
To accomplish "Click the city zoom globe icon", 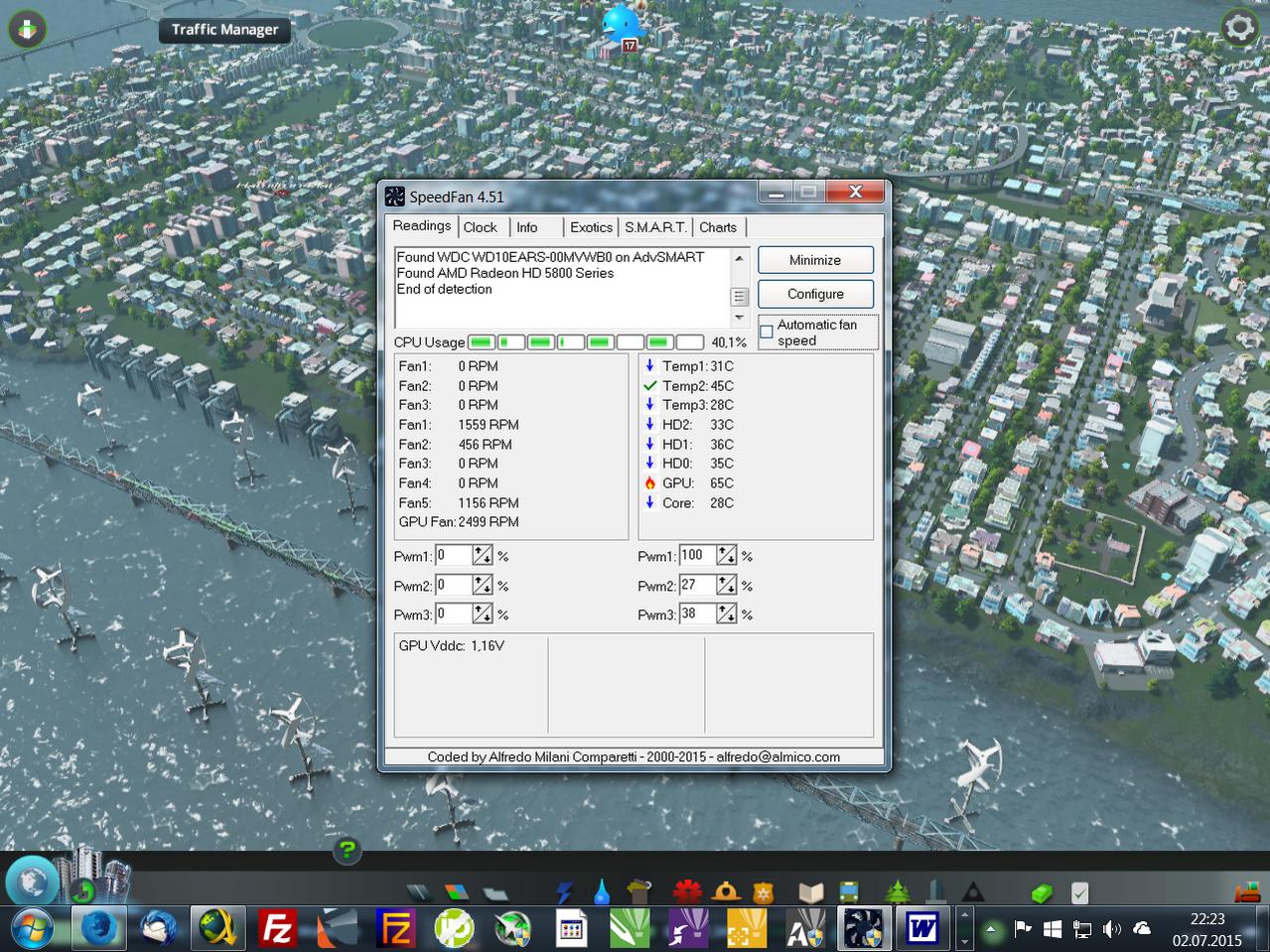I will pos(32,881).
